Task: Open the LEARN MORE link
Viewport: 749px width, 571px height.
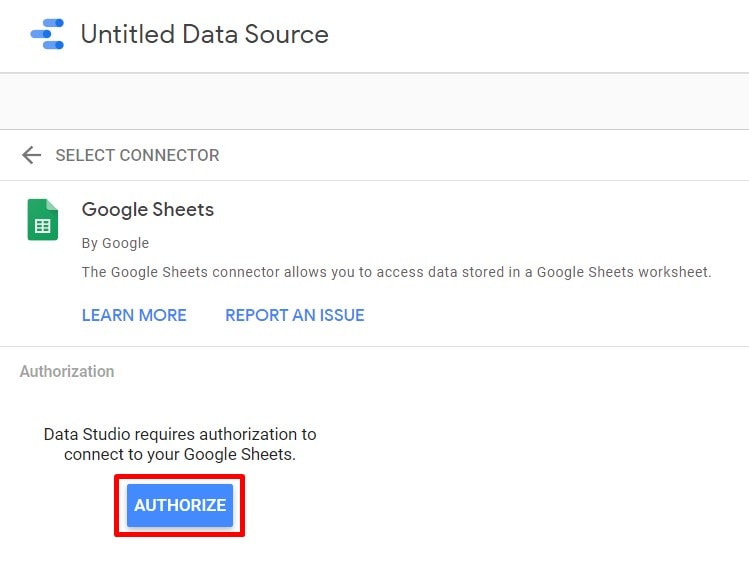Action: pyautogui.click(x=134, y=315)
